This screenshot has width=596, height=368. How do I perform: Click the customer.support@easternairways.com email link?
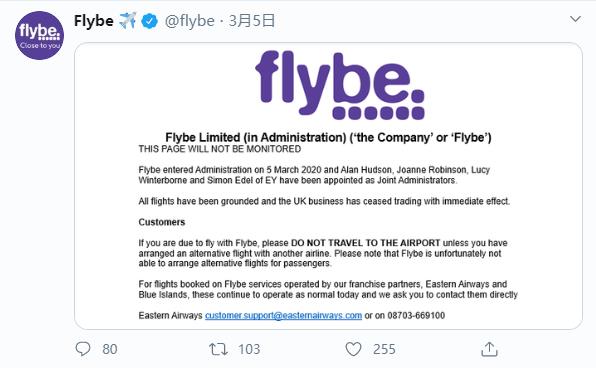point(283,315)
